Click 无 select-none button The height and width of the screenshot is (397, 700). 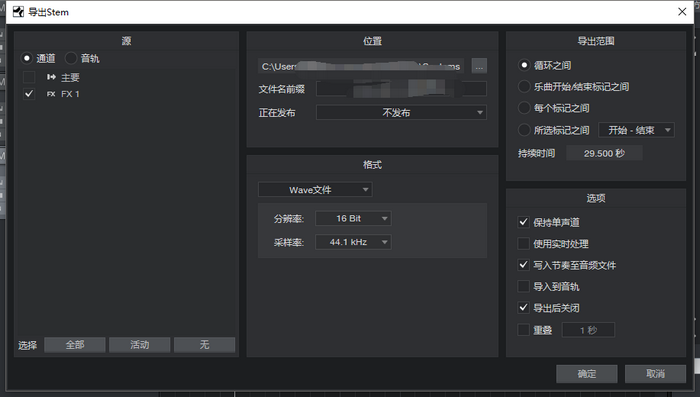pyautogui.click(x=204, y=345)
